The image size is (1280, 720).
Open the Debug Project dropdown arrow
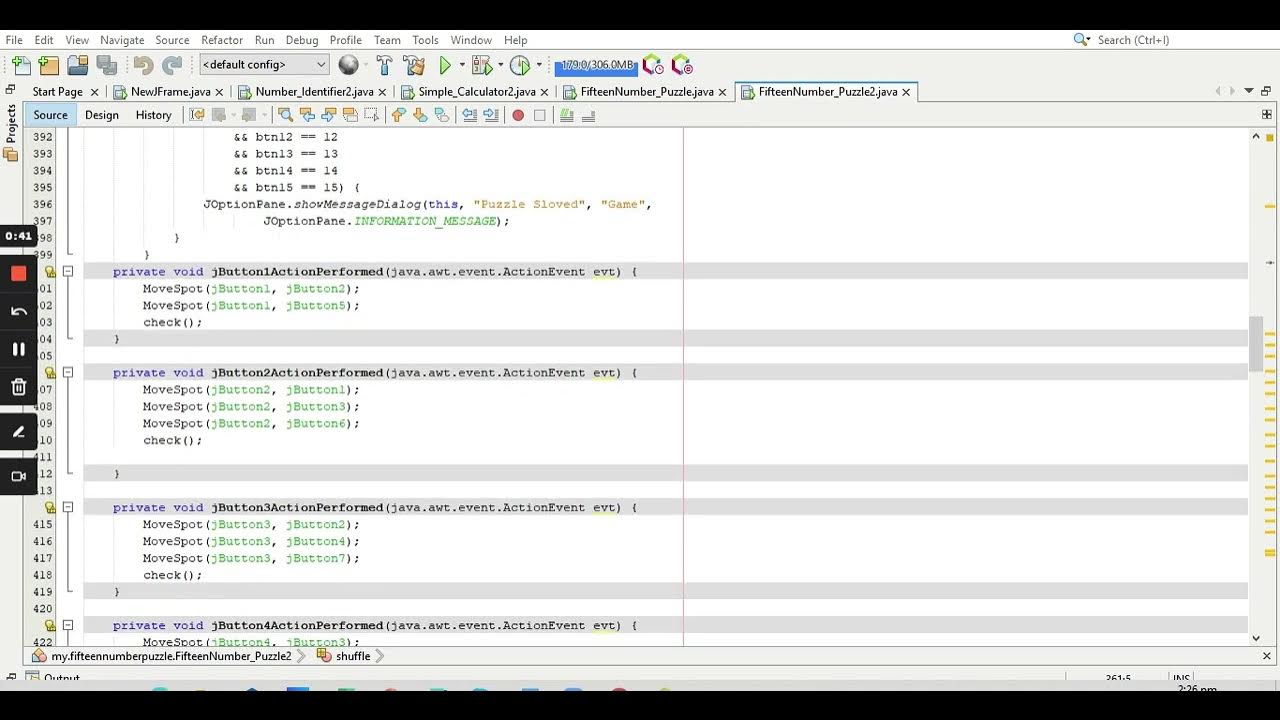501,65
